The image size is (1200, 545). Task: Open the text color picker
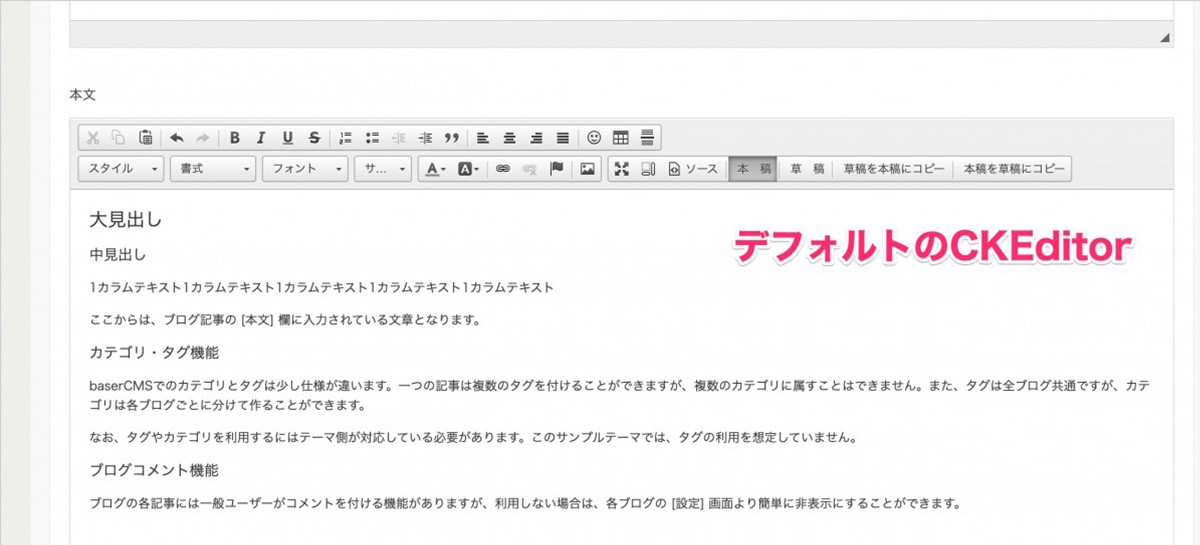435,169
